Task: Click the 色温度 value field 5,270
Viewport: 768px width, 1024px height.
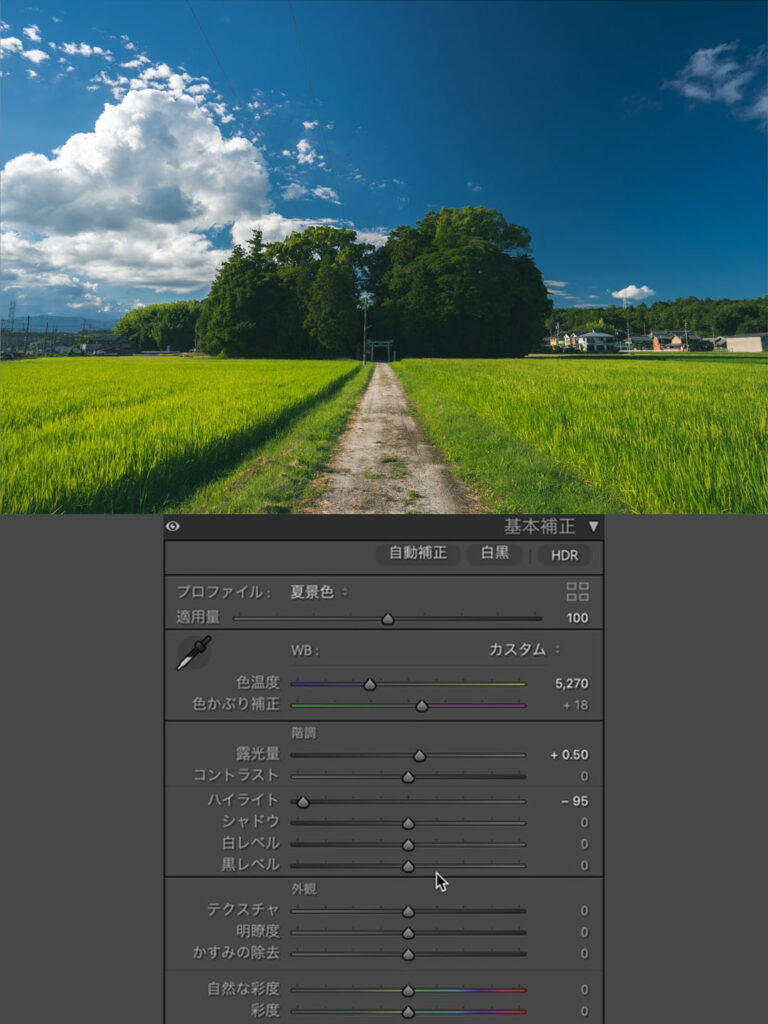Action: (571, 685)
